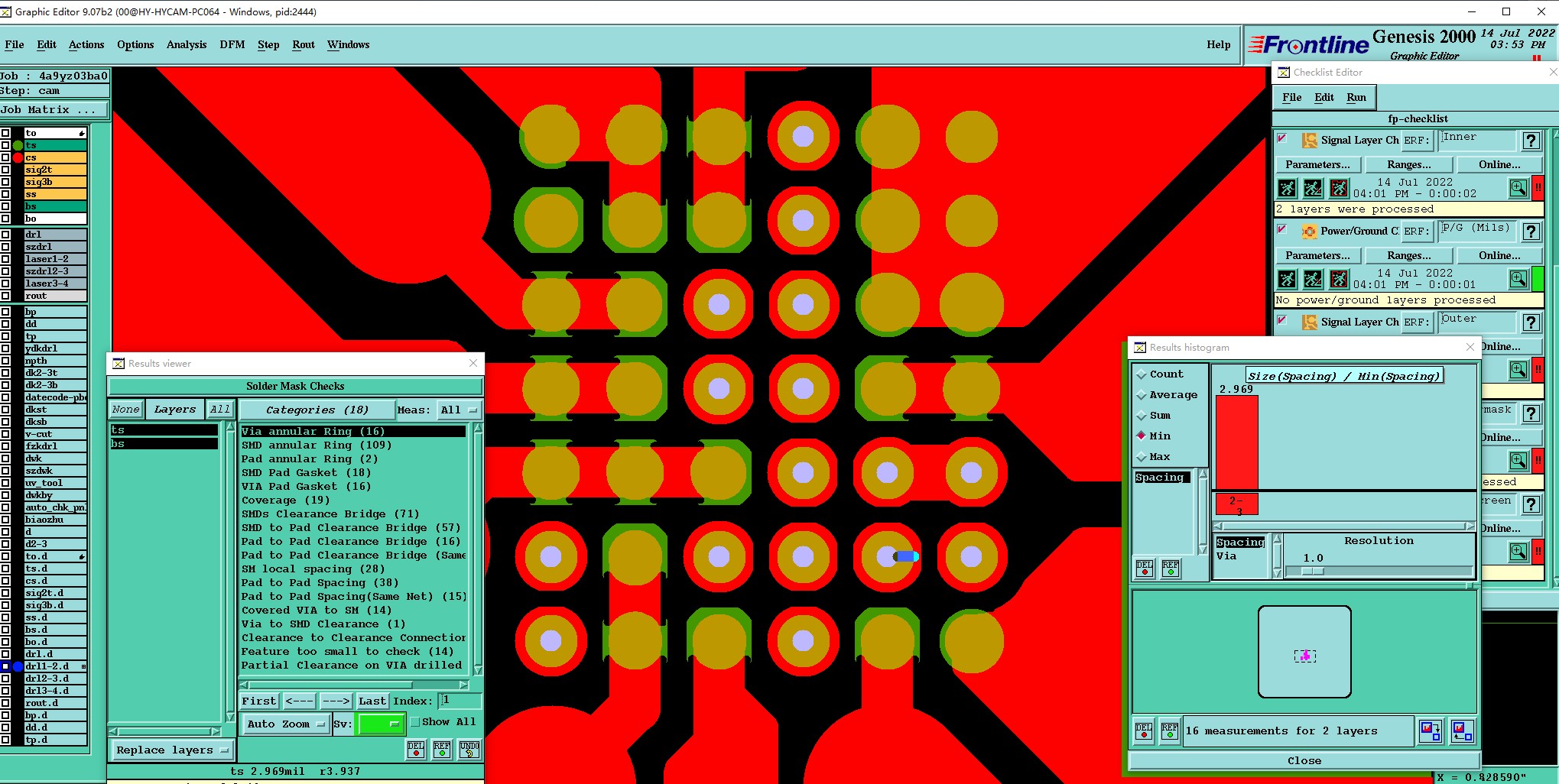This screenshot has height=784, width=1559.
Task: Click the ERF button for Inner check
Action: [x=1415, y=141]
